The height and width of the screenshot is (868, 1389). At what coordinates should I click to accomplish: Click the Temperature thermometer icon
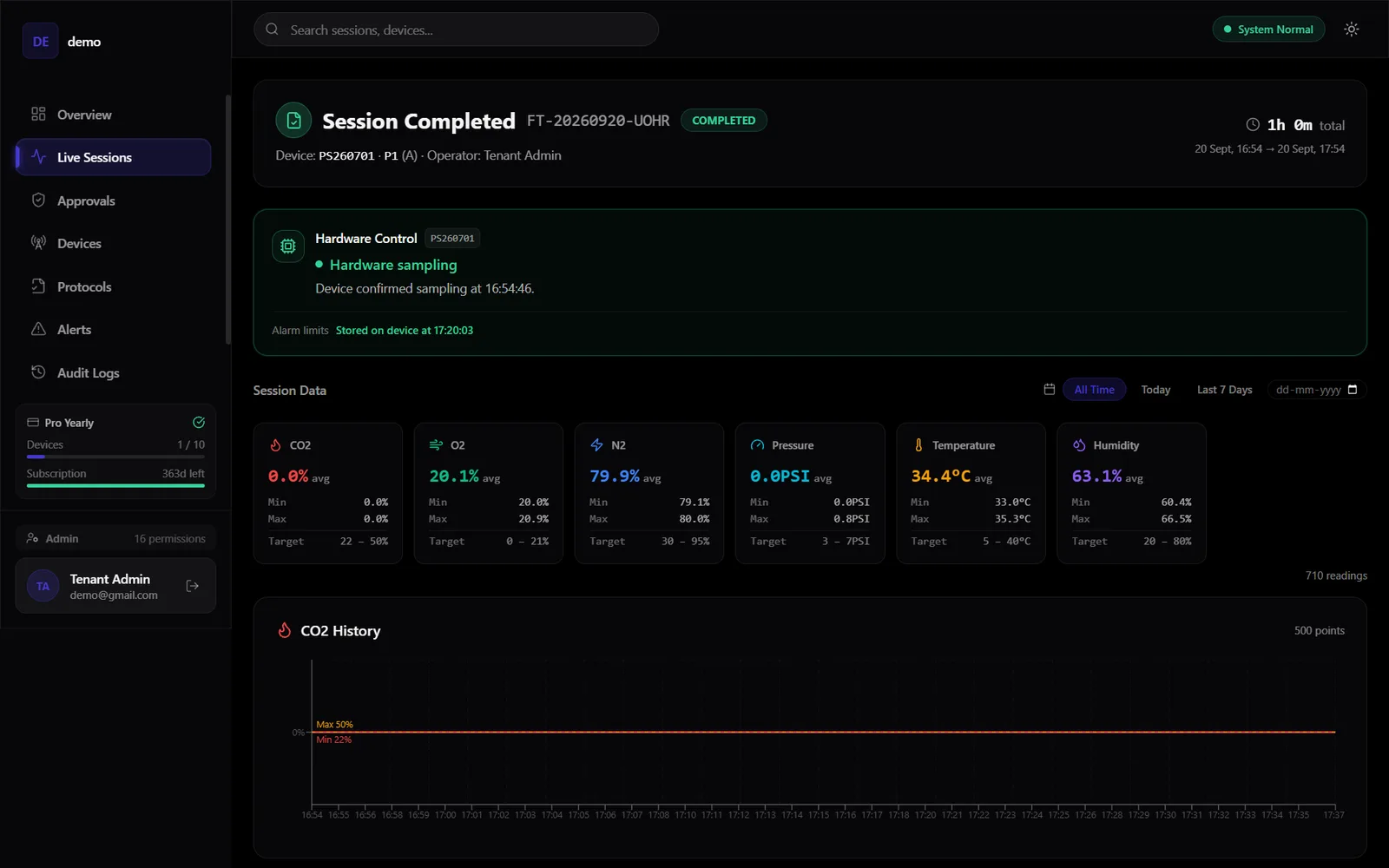coord(918,445)
